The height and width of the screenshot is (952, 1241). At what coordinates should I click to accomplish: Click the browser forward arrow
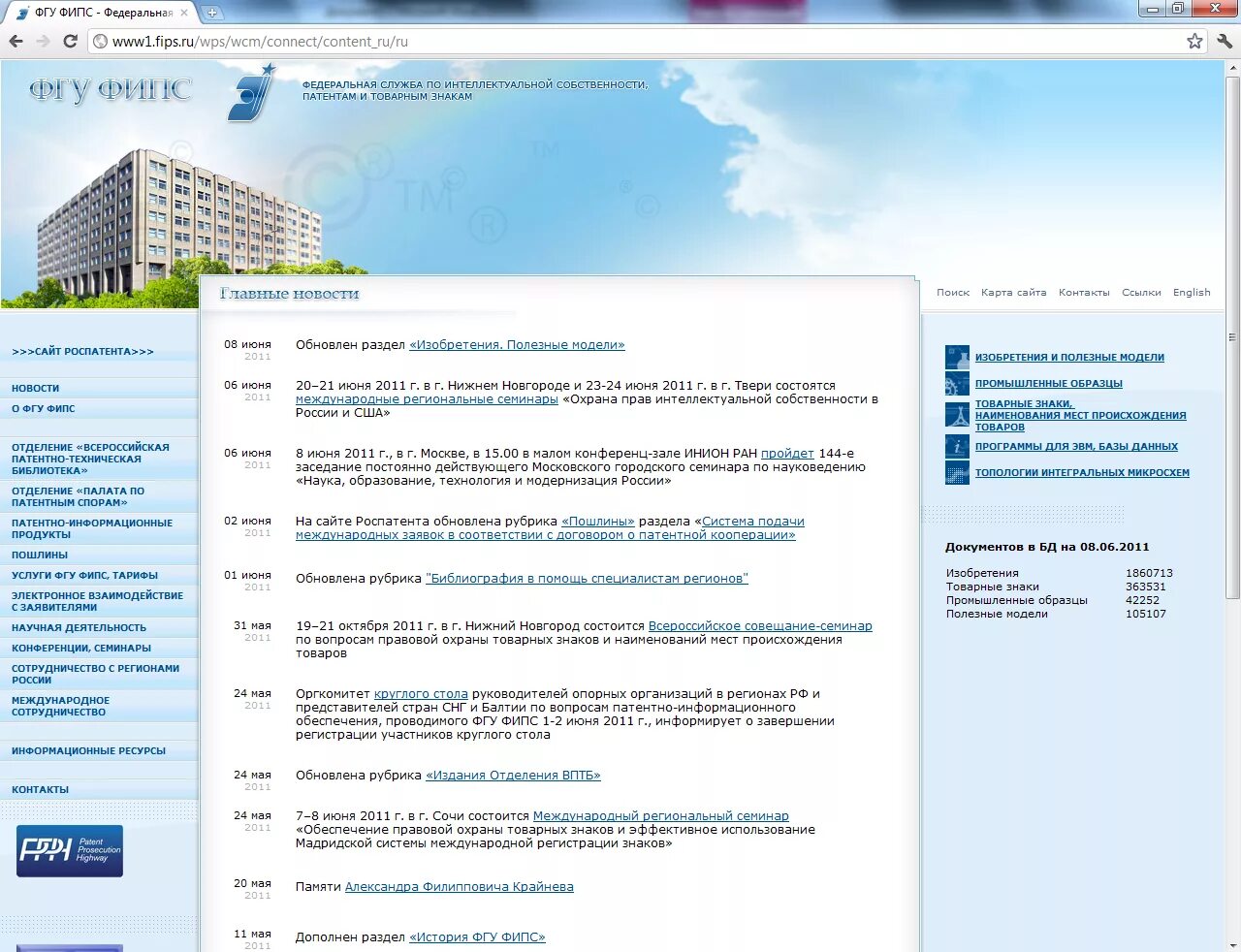click(x=43, y=41)
